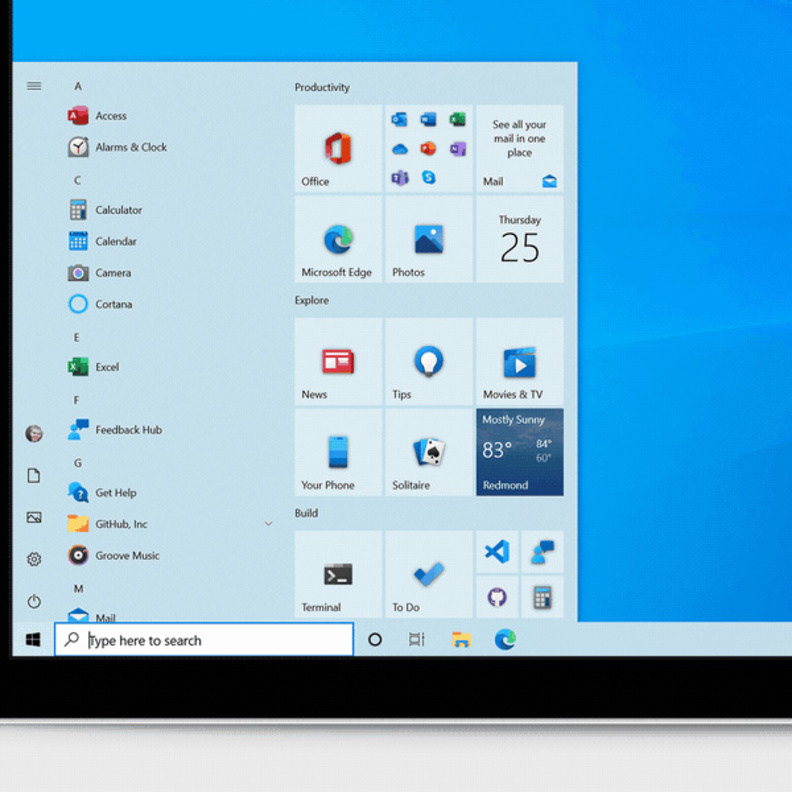
Task: Launch Microsoft Edge from the Productivity tiles
Action: tap(338, 239)
